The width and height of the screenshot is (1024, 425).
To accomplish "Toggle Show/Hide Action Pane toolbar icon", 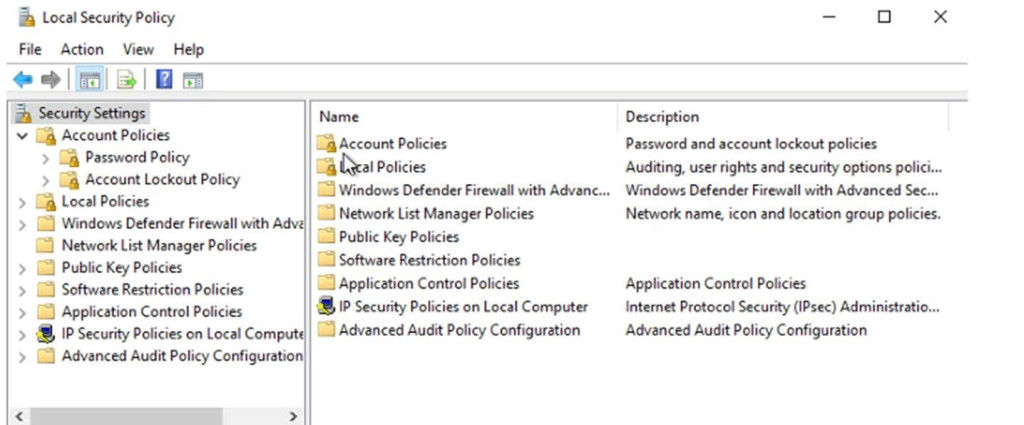I will click(193, 80).
